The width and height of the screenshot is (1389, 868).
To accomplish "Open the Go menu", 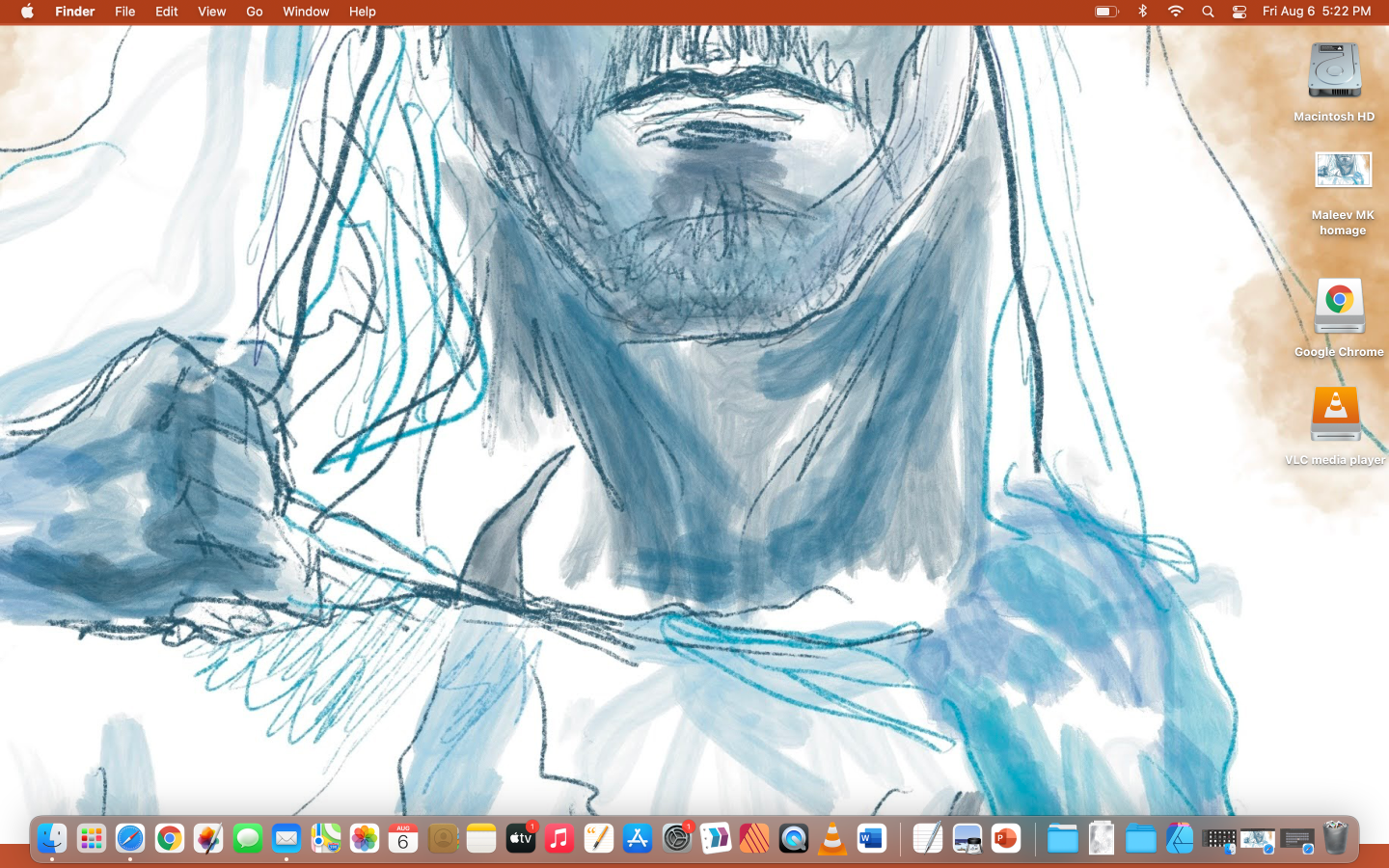I will coord(255,12).
